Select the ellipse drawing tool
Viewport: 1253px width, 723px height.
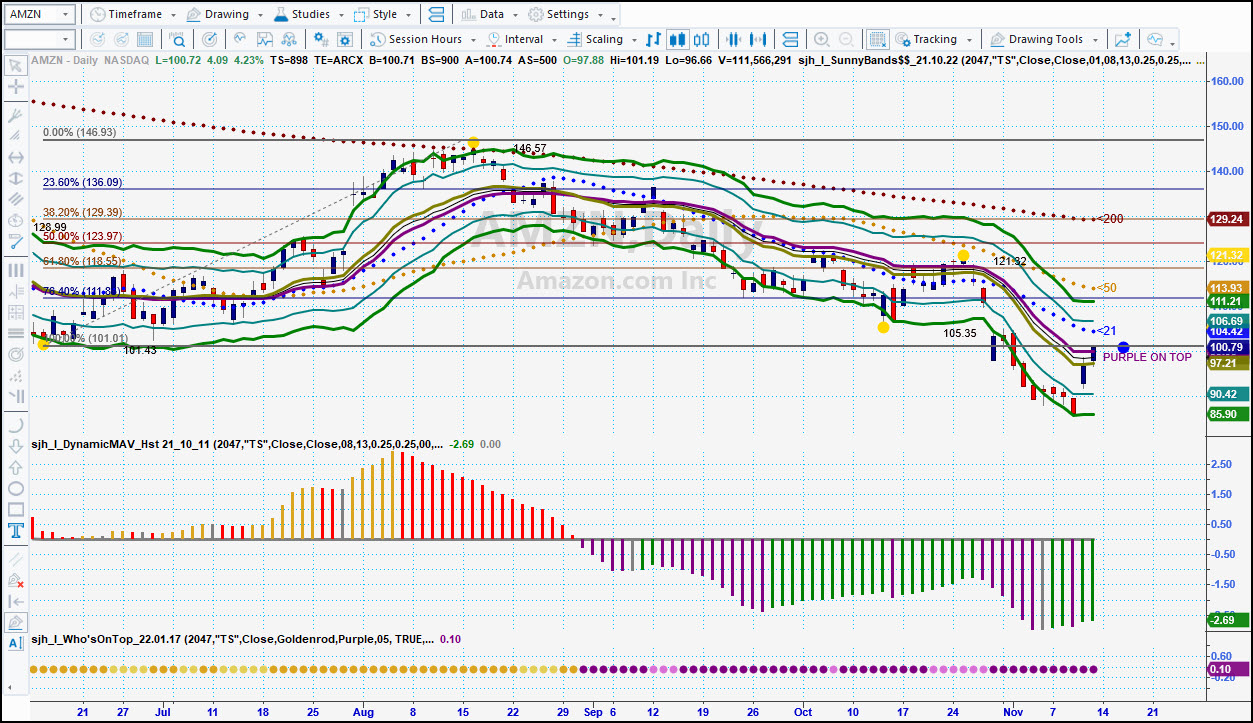coord(16,488)
